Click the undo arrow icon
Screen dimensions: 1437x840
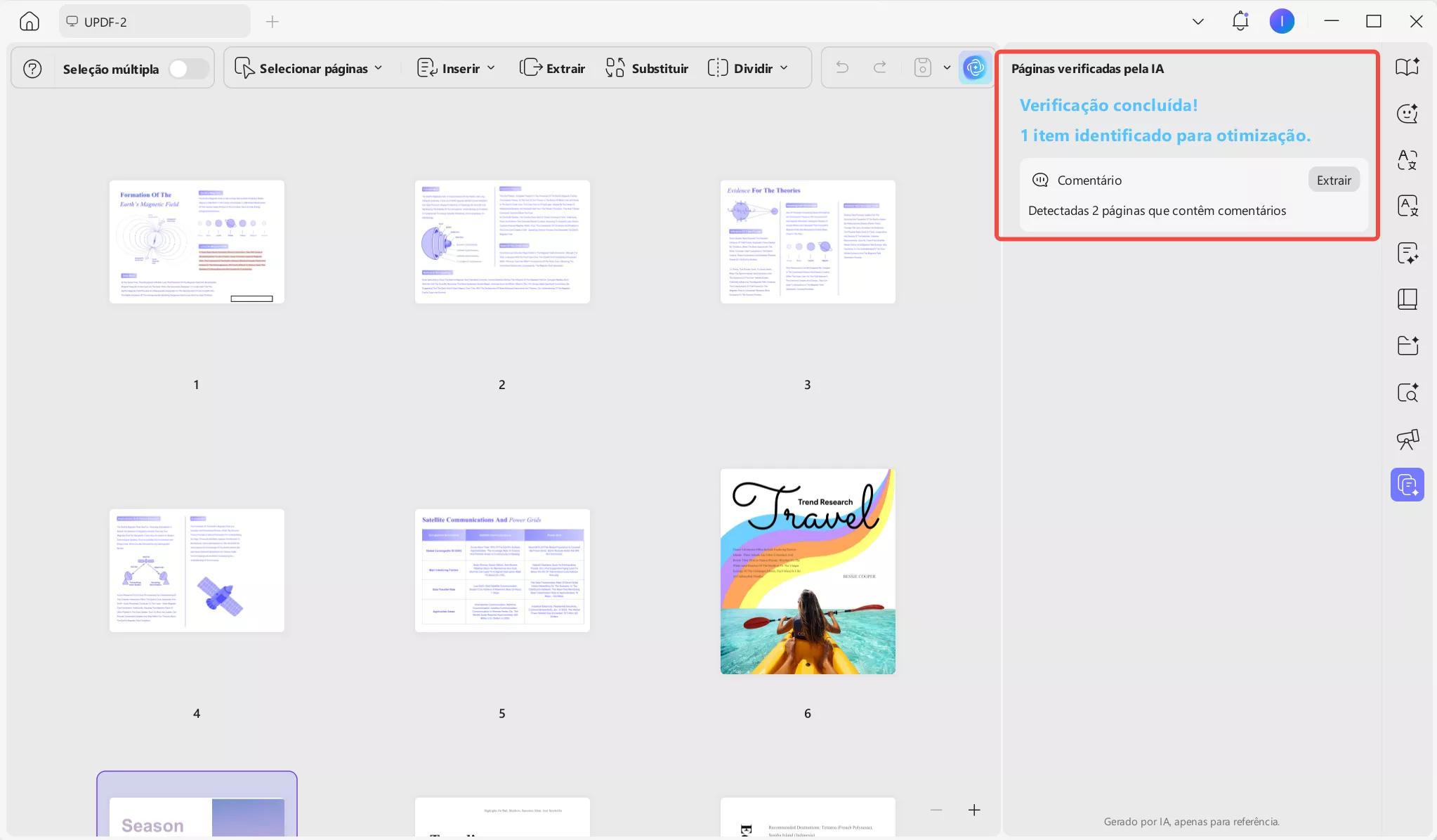[841, 67]
